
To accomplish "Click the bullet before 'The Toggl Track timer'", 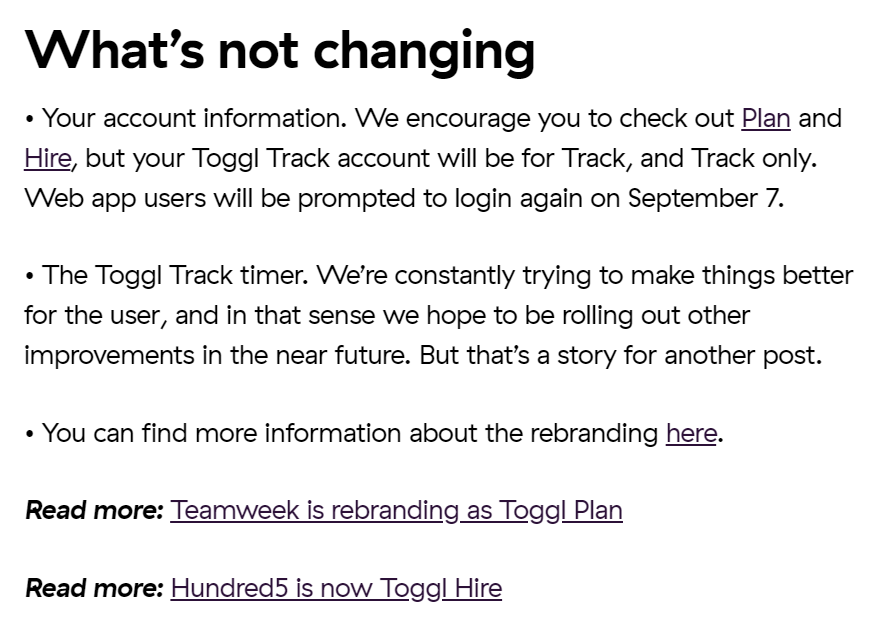I will (29, 277).
